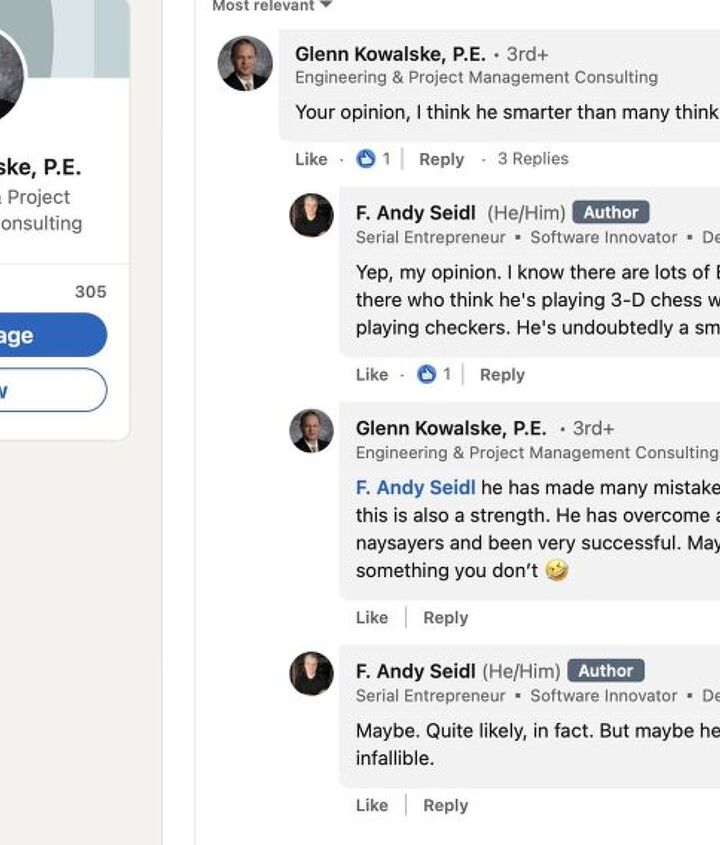The width and height of the screenshot is (720, 845).
Task: Reply to Glenn Kowalske's top comment
Action: [441, 159]
